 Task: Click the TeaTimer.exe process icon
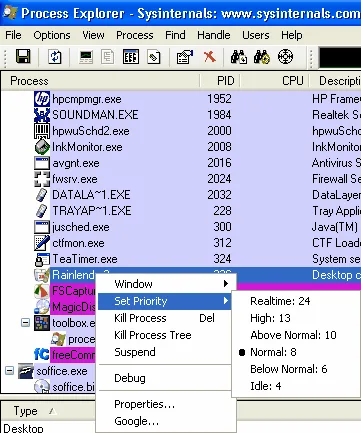(42, 259)
